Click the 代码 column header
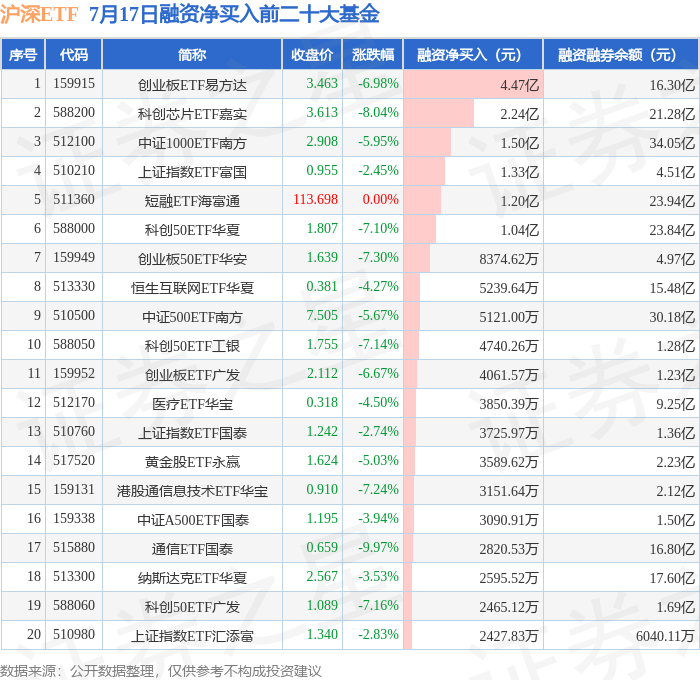This screenshot has width=700, height=680. (x=74, y=54)
